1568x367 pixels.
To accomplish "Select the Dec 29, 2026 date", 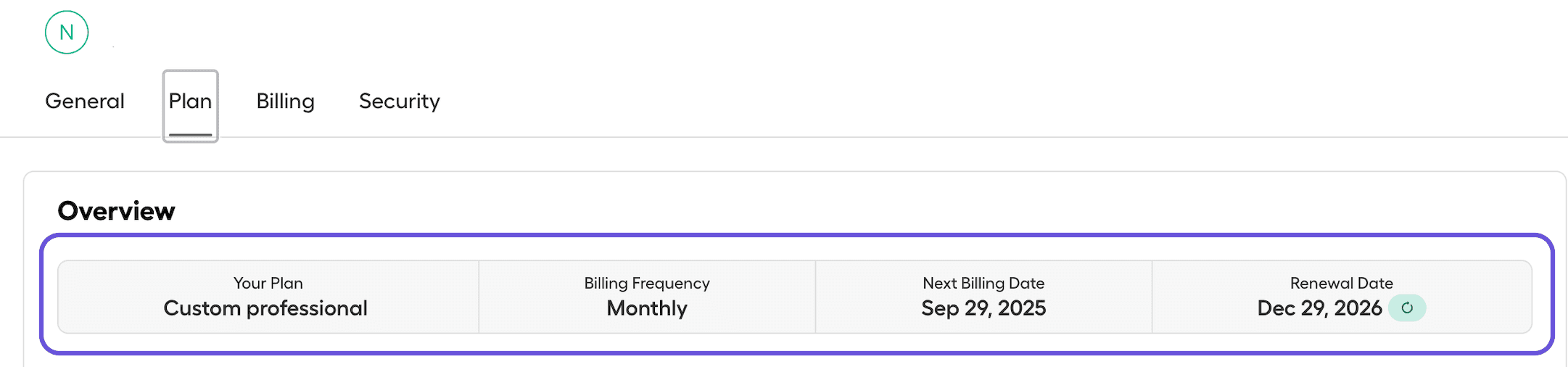I will tap(1319, 308).
